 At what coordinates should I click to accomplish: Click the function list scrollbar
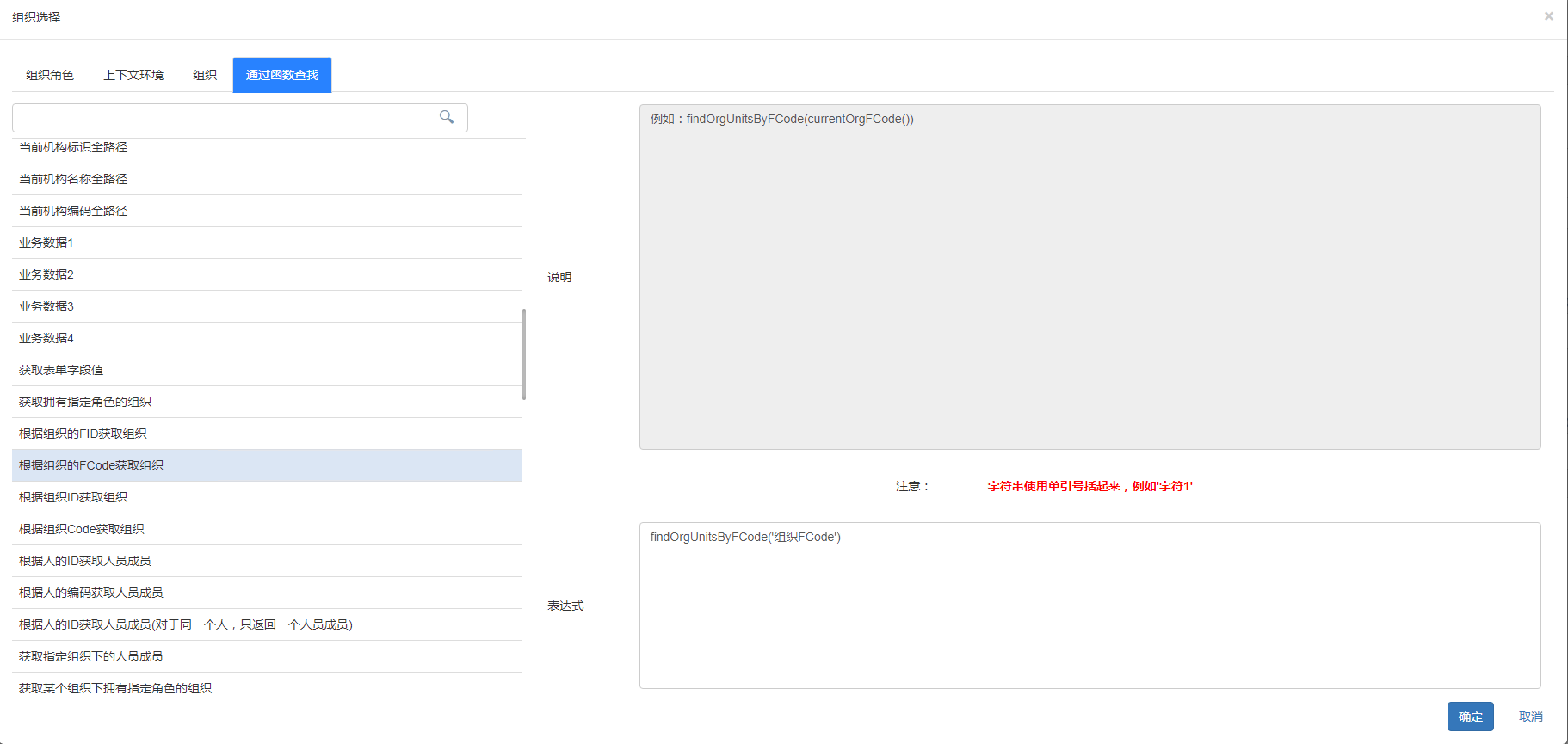click(524, 354)
